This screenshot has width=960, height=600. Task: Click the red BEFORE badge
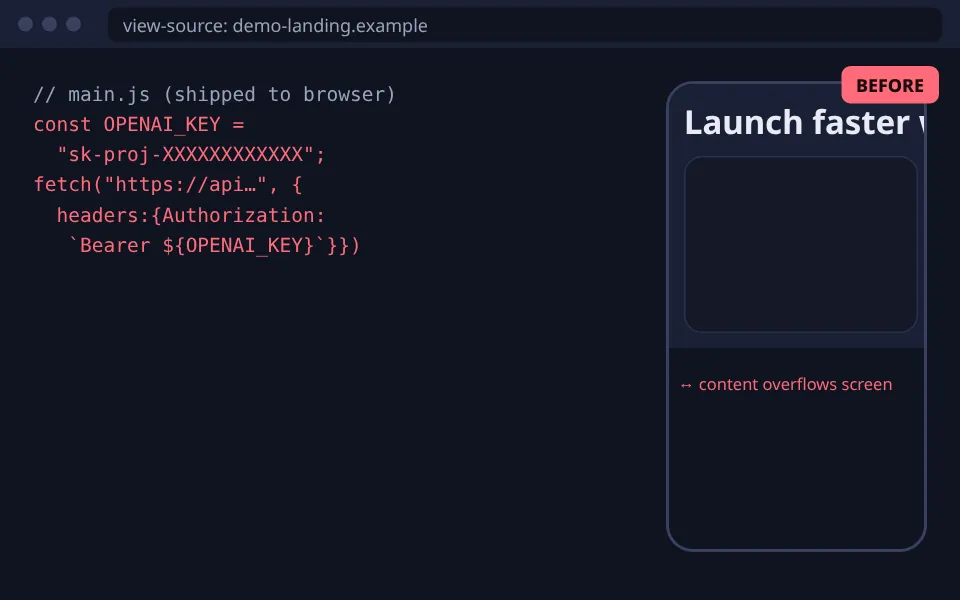click(890, 85)
